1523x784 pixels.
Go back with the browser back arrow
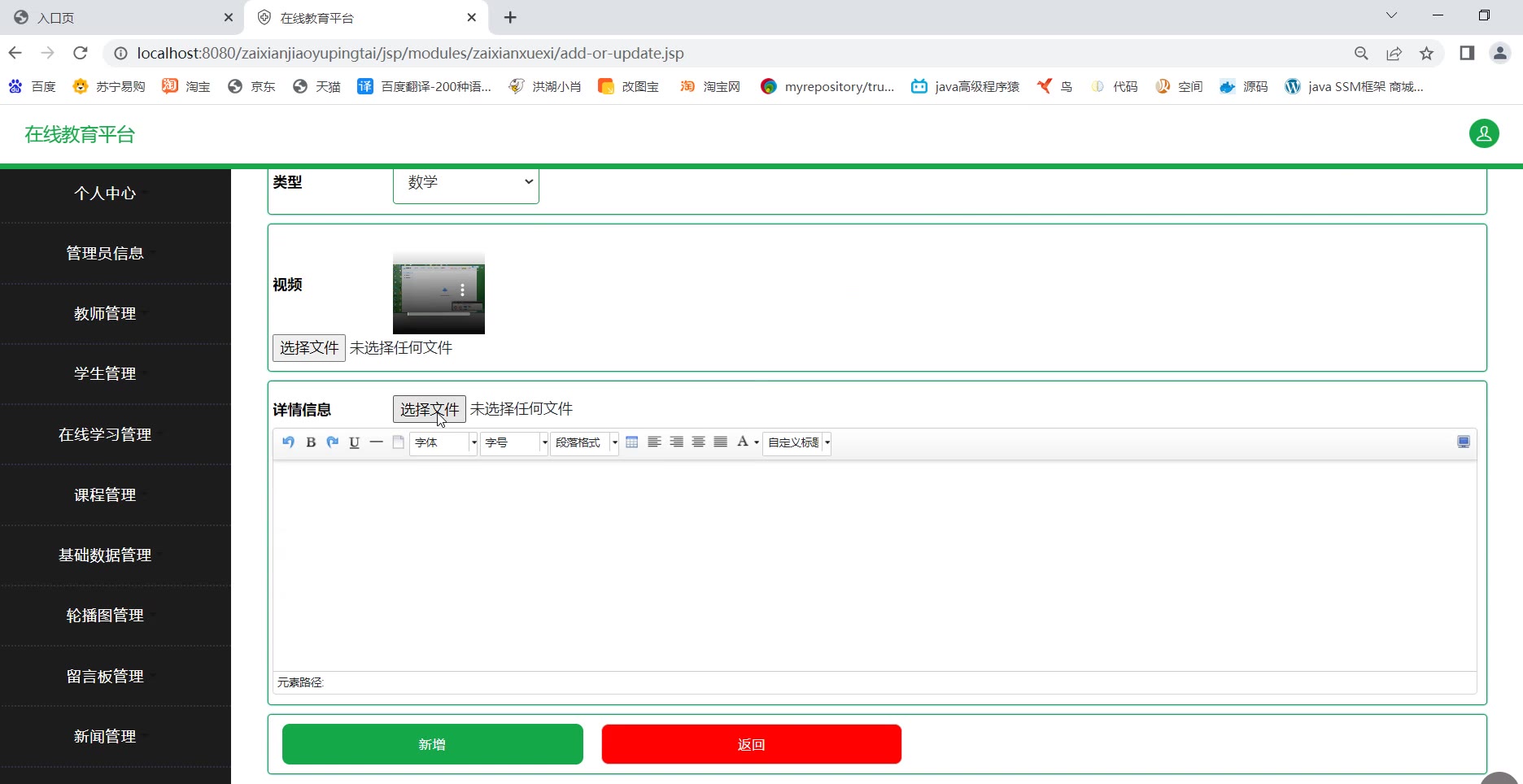point(15,53)
